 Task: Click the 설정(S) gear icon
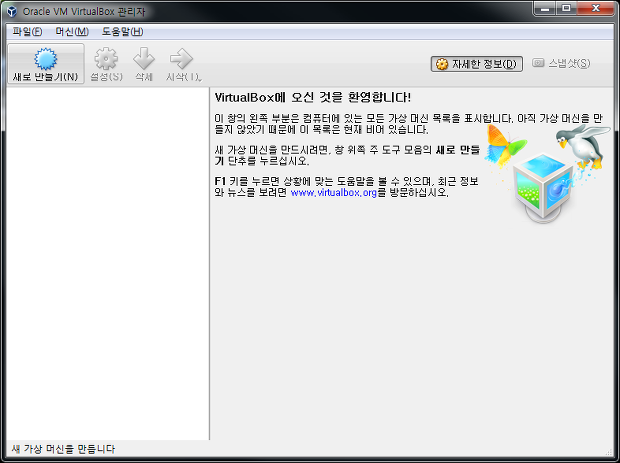106,59
